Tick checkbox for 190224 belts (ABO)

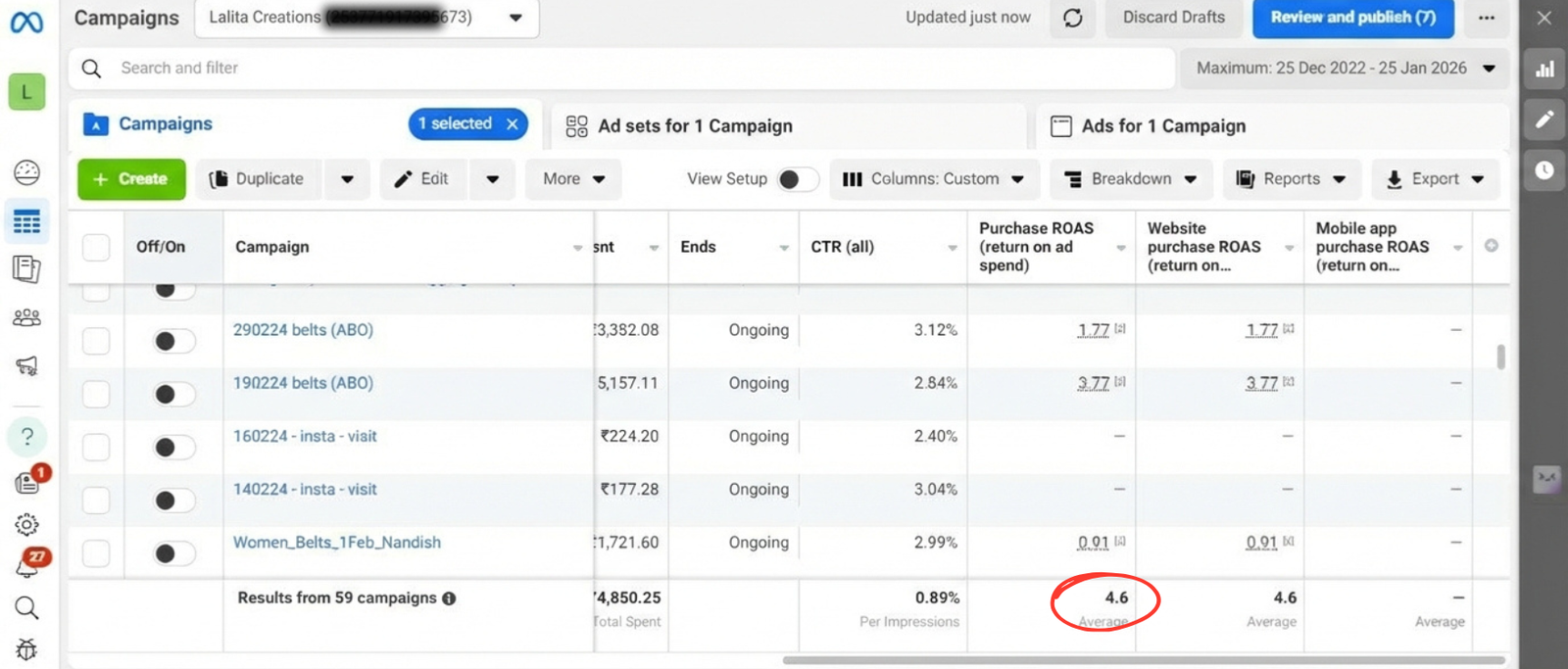point(96,394)
